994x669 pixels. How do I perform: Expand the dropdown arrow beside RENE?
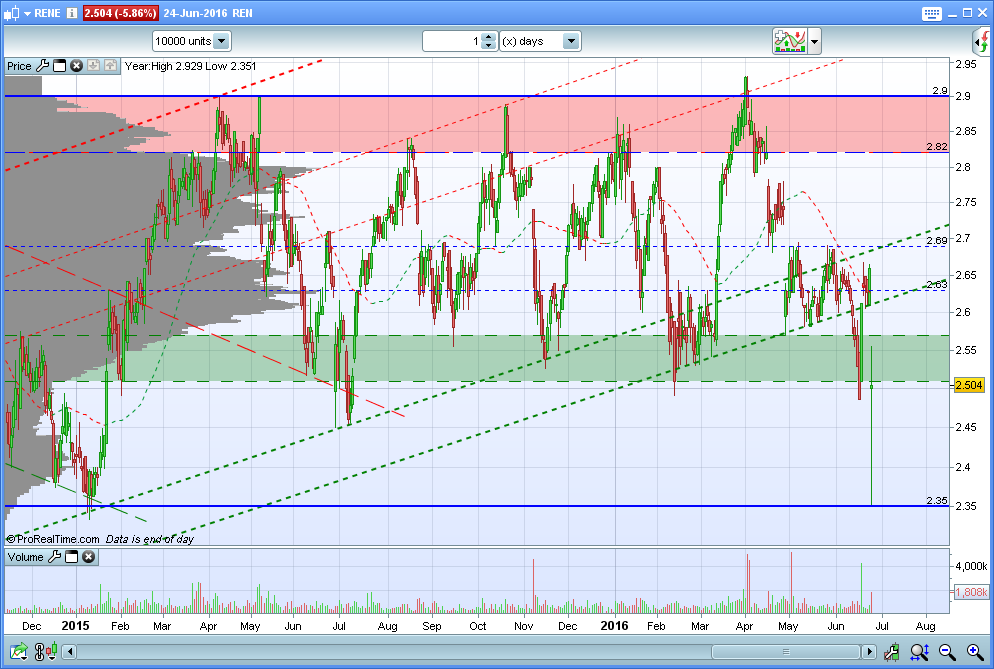[x=27, y=13]
